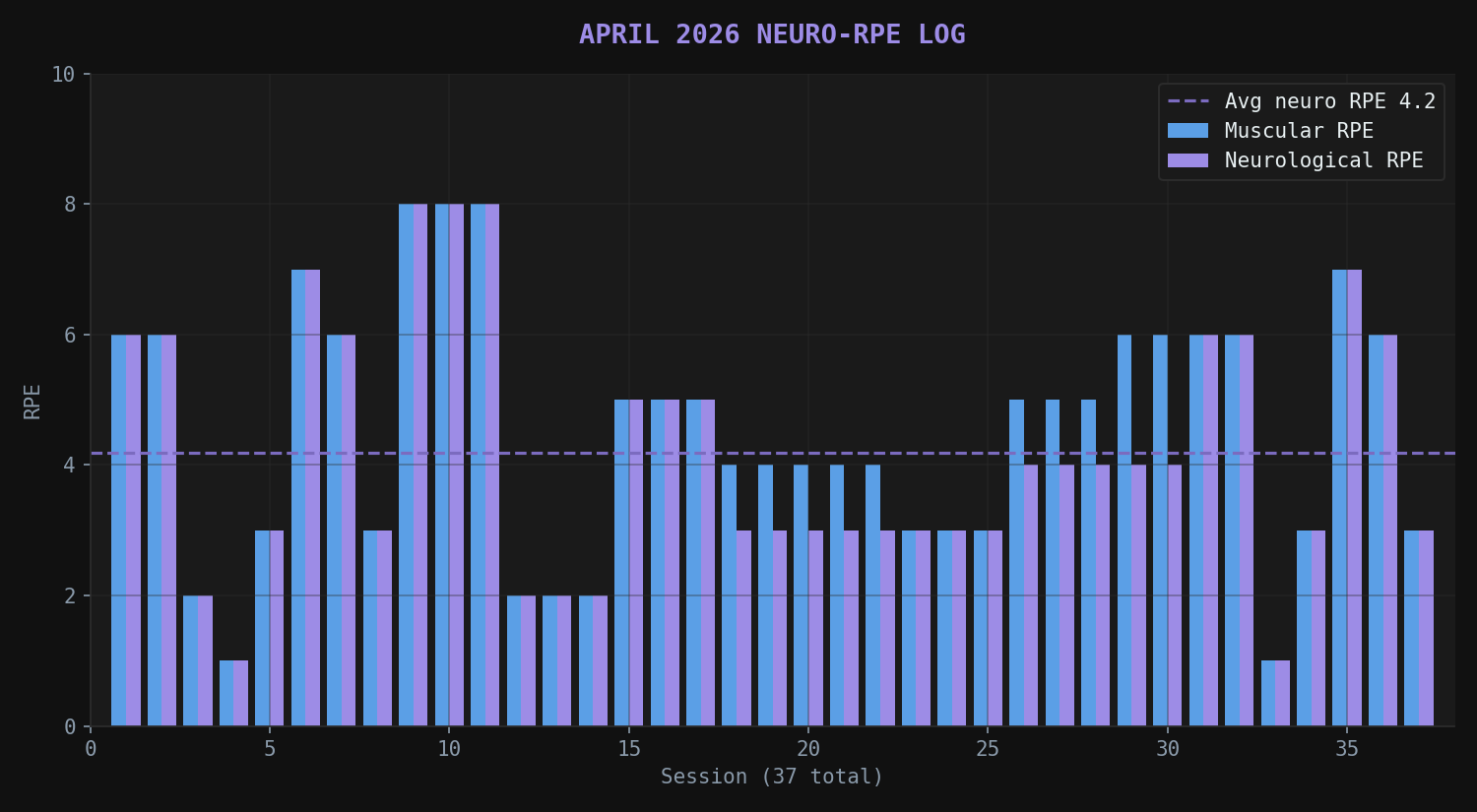1477x812 pixels.
Task: Click the x-axis label 'Session (37 total)'
Action: pos(772,777)
